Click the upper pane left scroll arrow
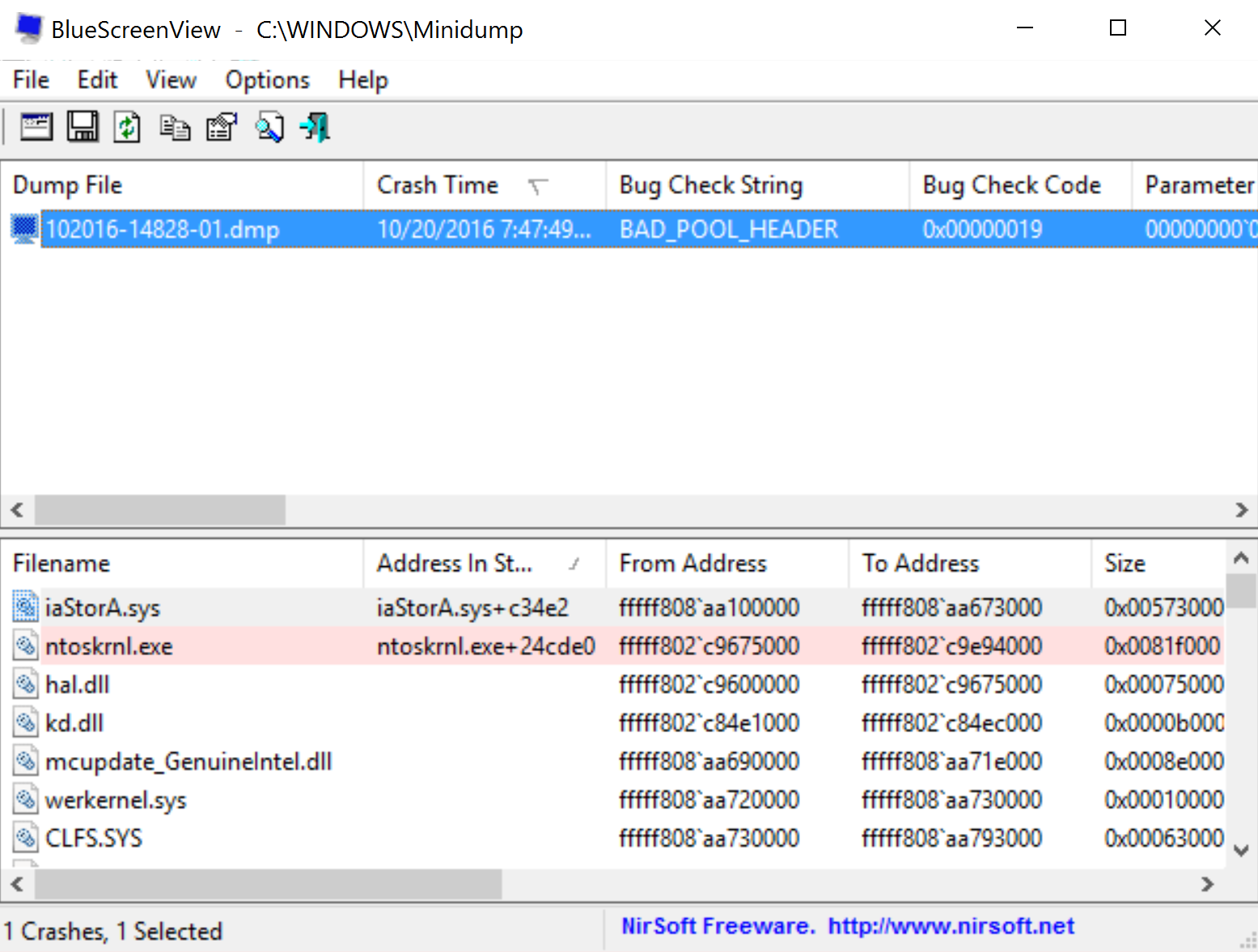 coord(17,510)
